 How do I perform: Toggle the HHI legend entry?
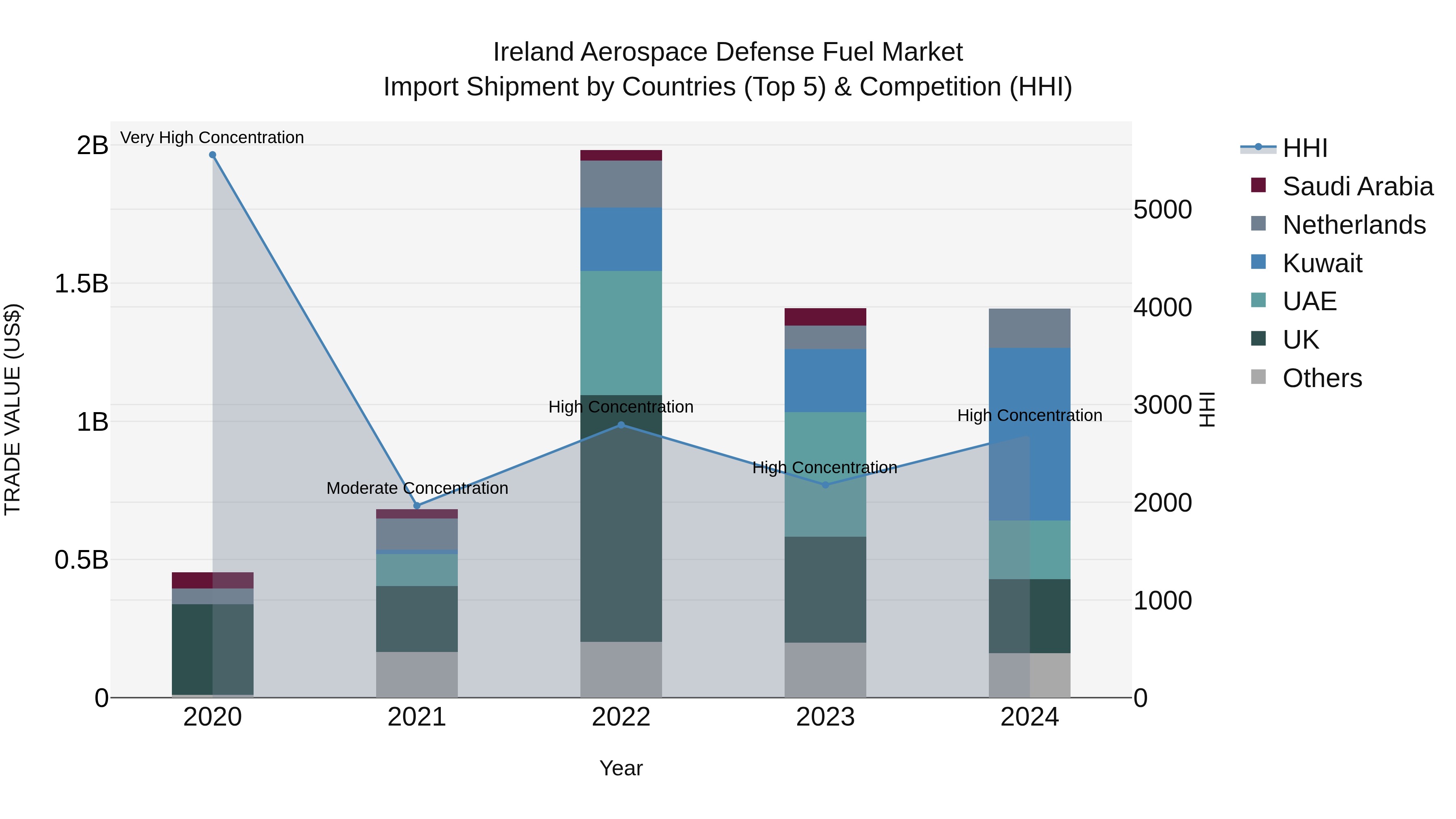pos(1284,148)
